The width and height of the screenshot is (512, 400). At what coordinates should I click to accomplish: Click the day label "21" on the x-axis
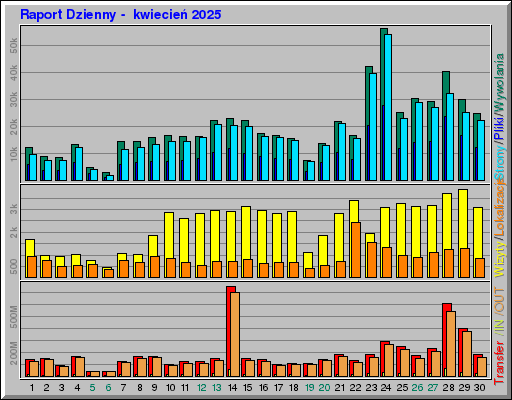[x=340, y=388]
